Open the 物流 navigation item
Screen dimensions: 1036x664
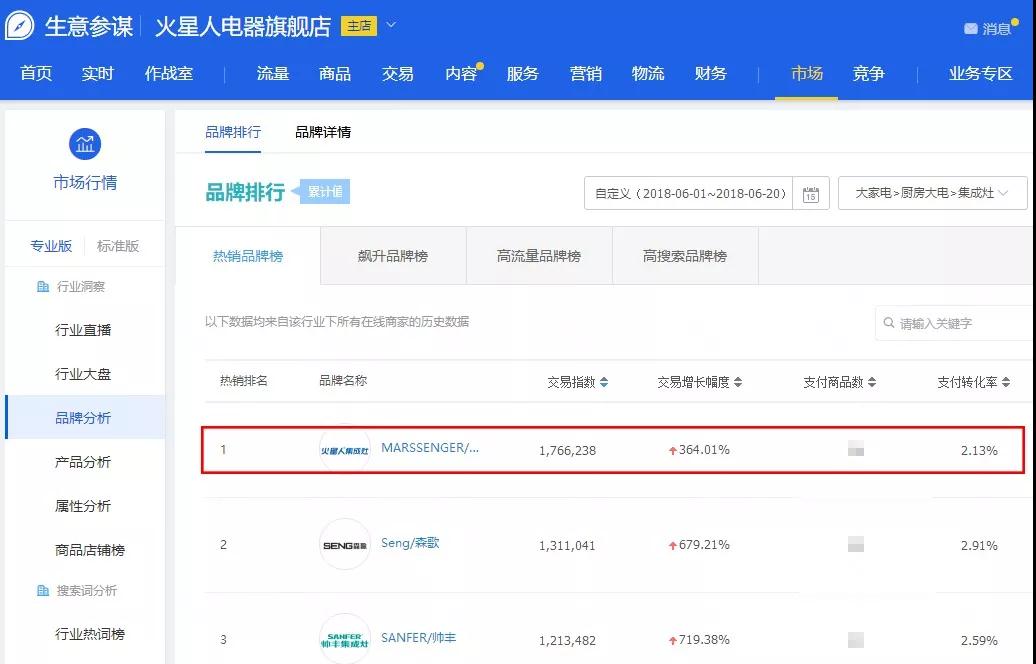[648, 73]
